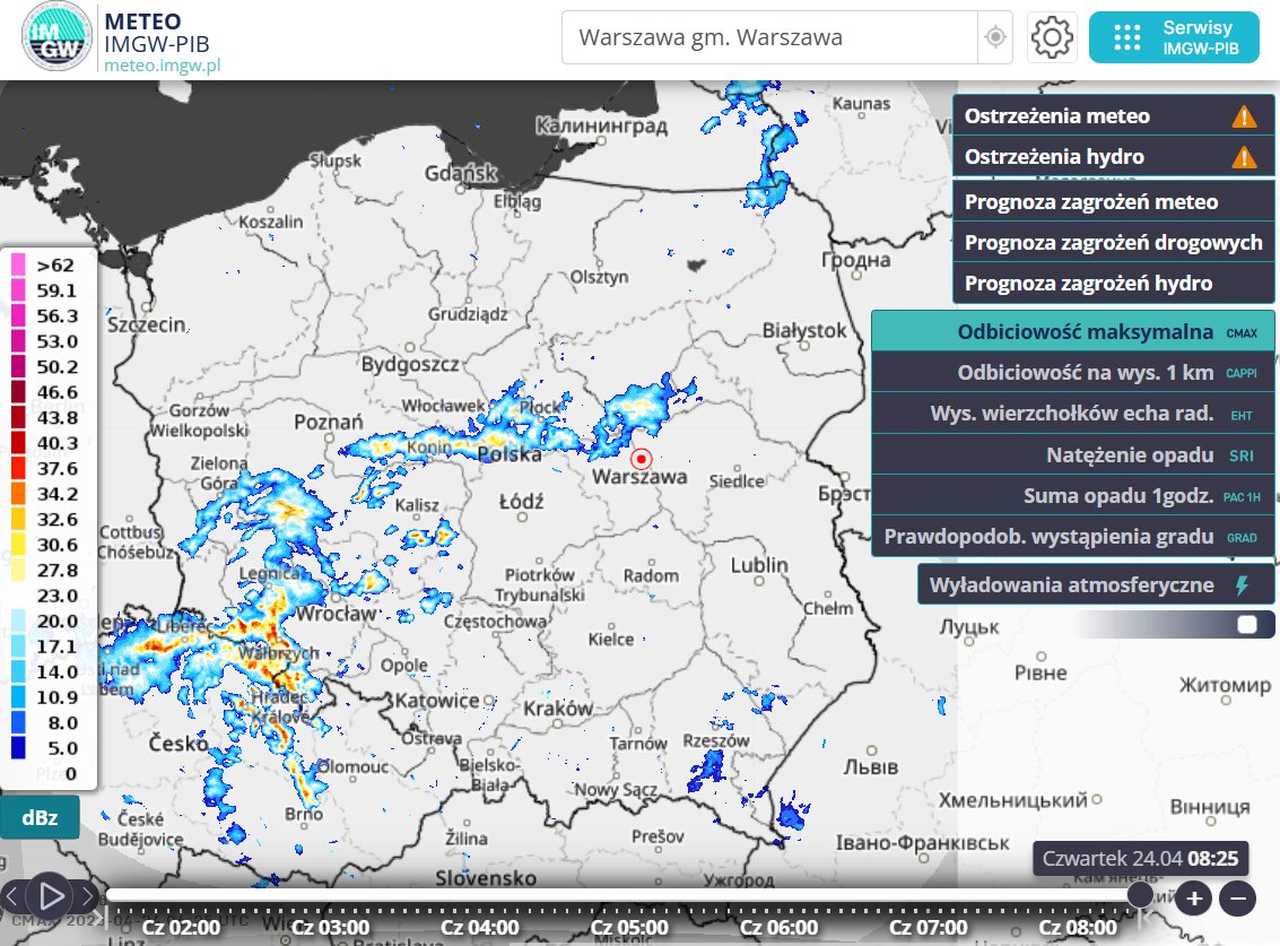Jump timeline to Cz 08:00
Image resolution: width=1280 pixels, height=946 pixels.
(1078, 928)
